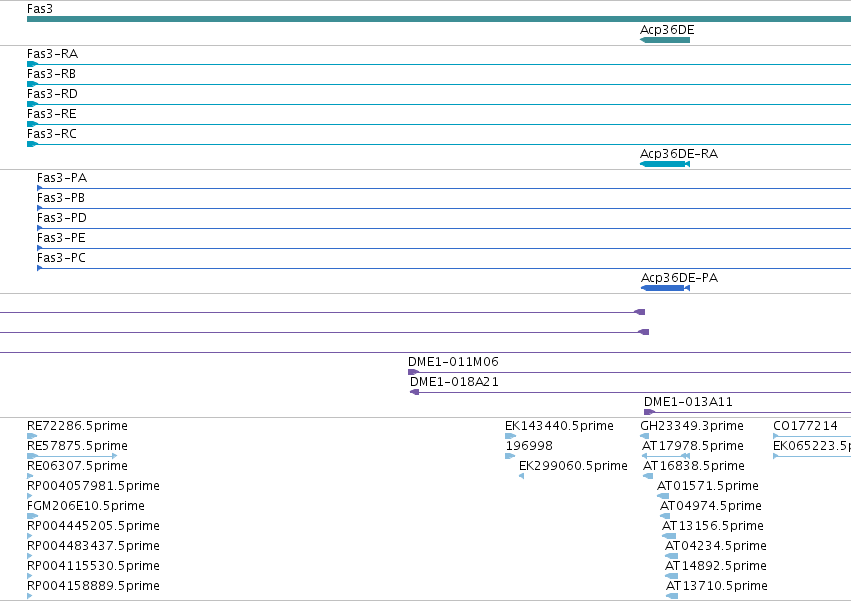The height and width of the screenshot is (601, 851).
Task: Click the DME1-011M06 clone start glyph
Action: (413, 372)
